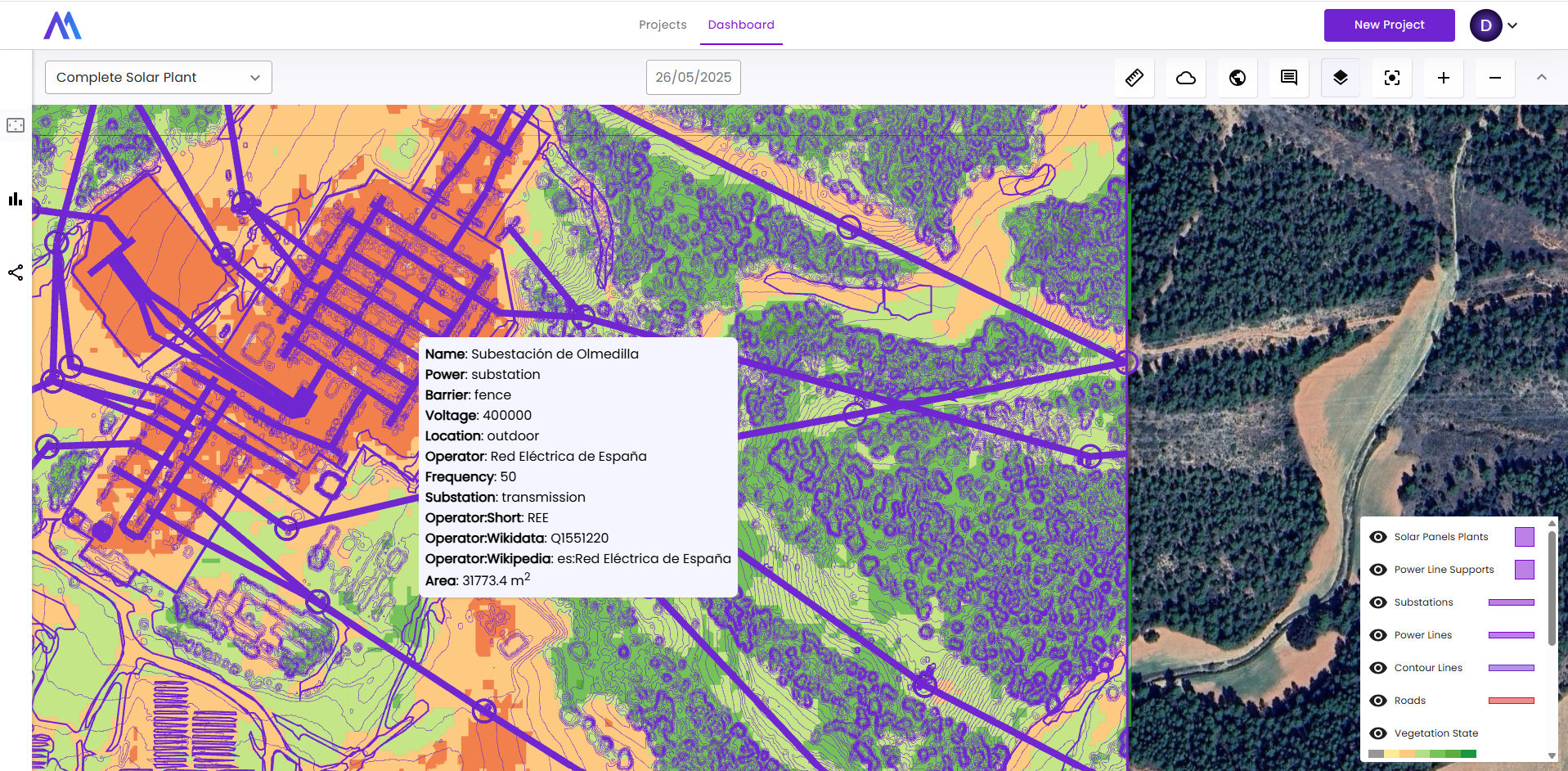Viewport: 1568px width, 771px height.
Task: Open the bar chart sidebar icon
Action: pos(16,199)
